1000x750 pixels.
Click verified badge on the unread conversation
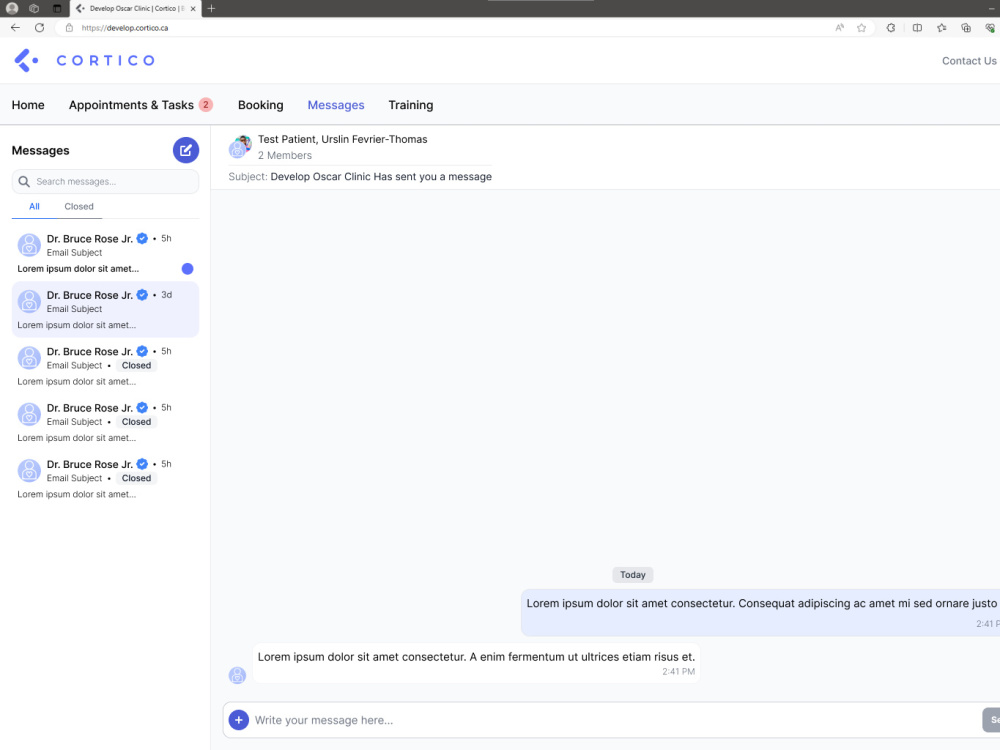coord(142,239)
